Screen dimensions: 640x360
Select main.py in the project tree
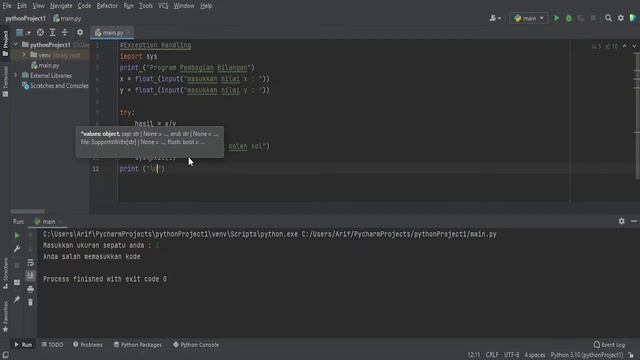45,65
